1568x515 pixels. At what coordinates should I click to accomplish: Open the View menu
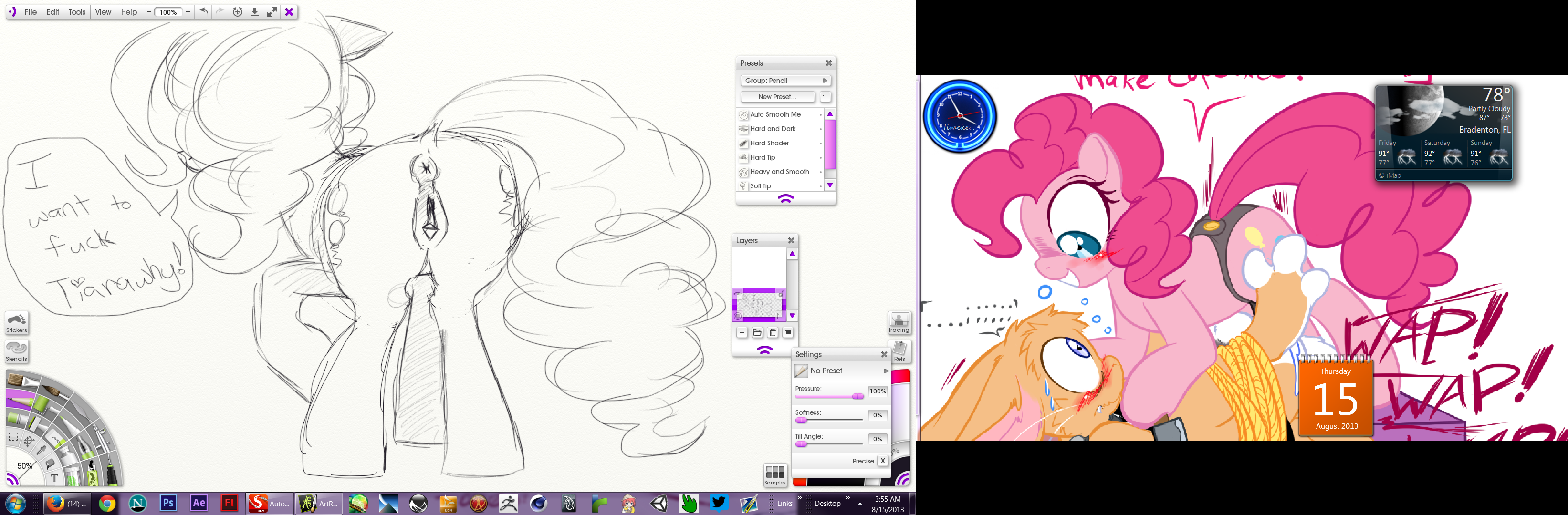click(x=103, y=12)
